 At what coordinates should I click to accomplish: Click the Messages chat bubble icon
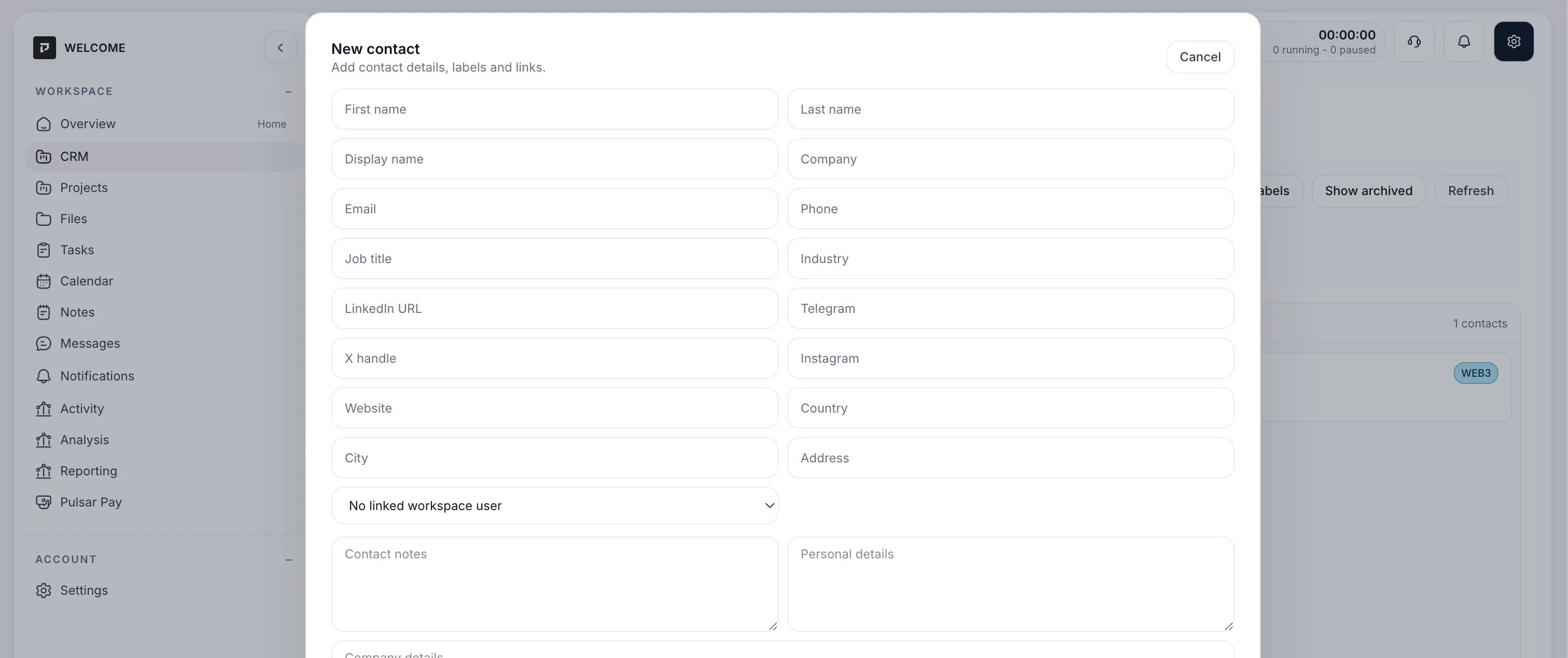pyautogui.click(x=43, y=344)
